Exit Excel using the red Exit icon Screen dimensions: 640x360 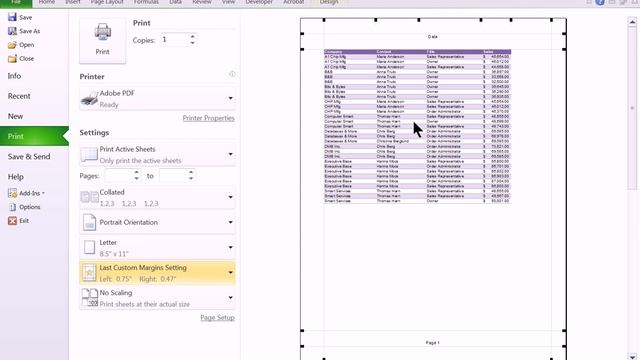12,221
